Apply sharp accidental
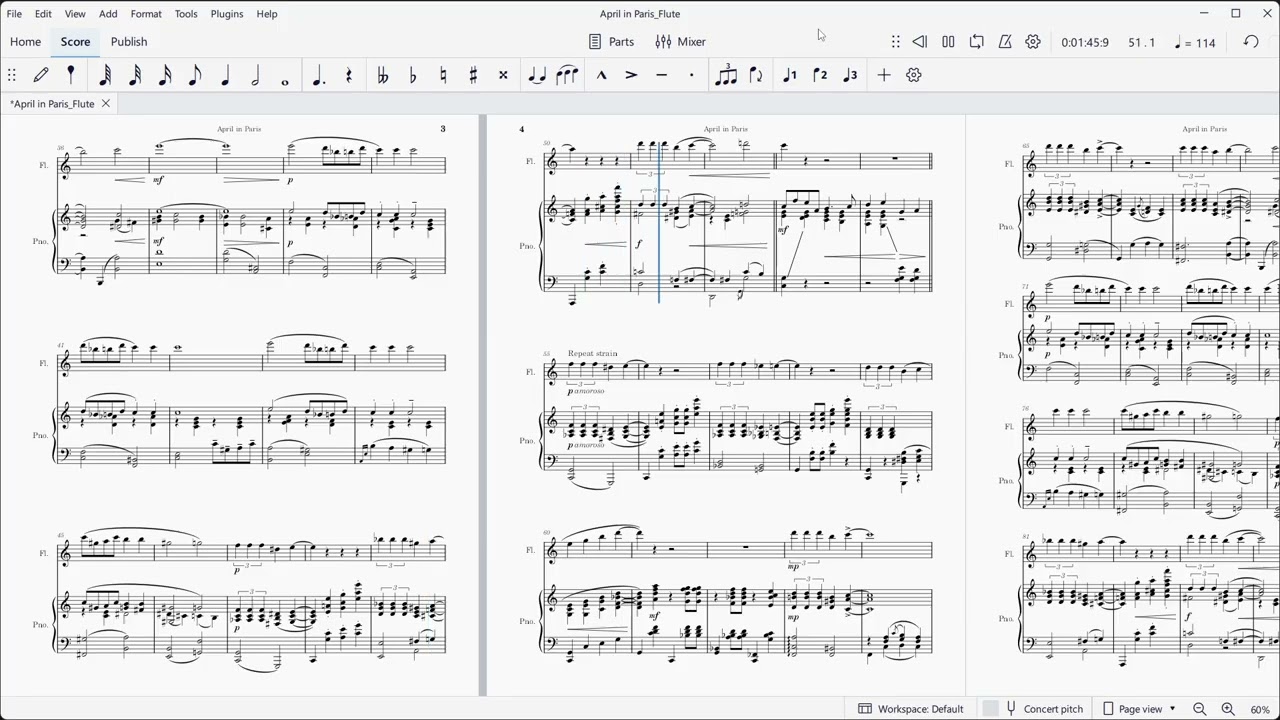This screenshot has height=720, width=1280. 473,75
